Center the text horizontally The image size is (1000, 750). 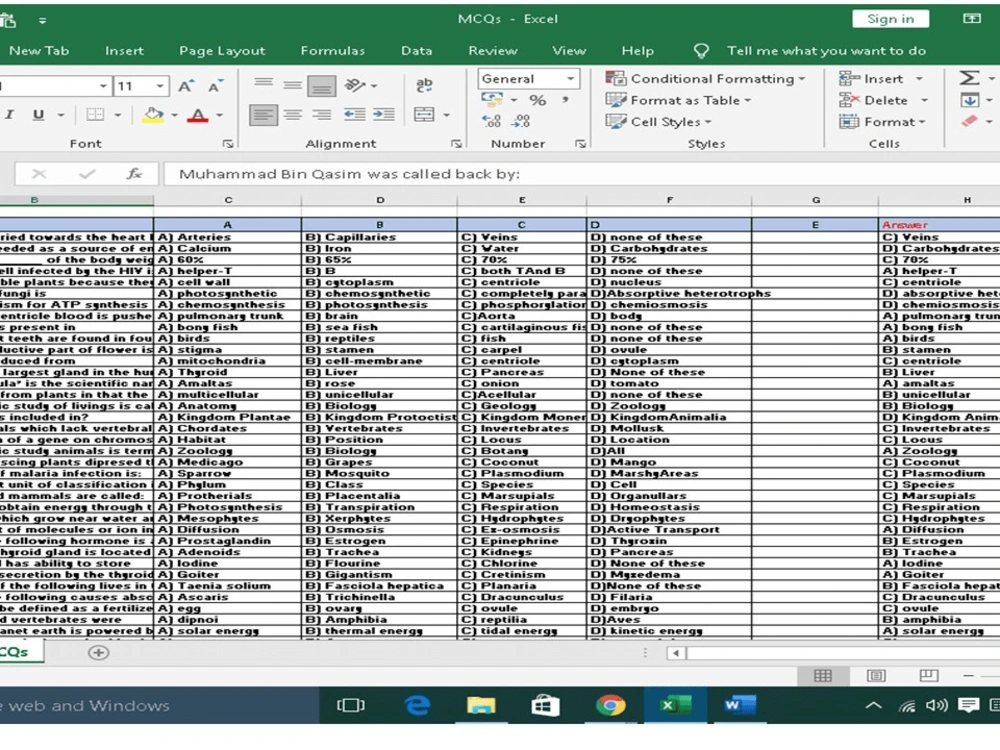coord(293,115)
